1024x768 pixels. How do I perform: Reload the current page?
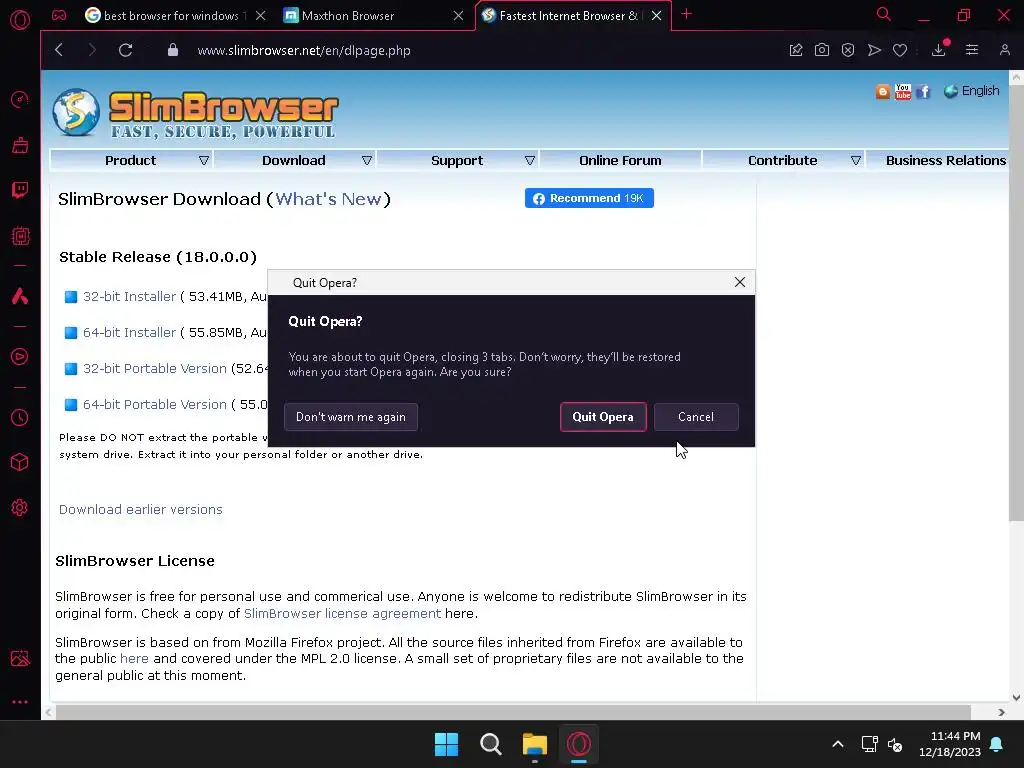point(125,50)
